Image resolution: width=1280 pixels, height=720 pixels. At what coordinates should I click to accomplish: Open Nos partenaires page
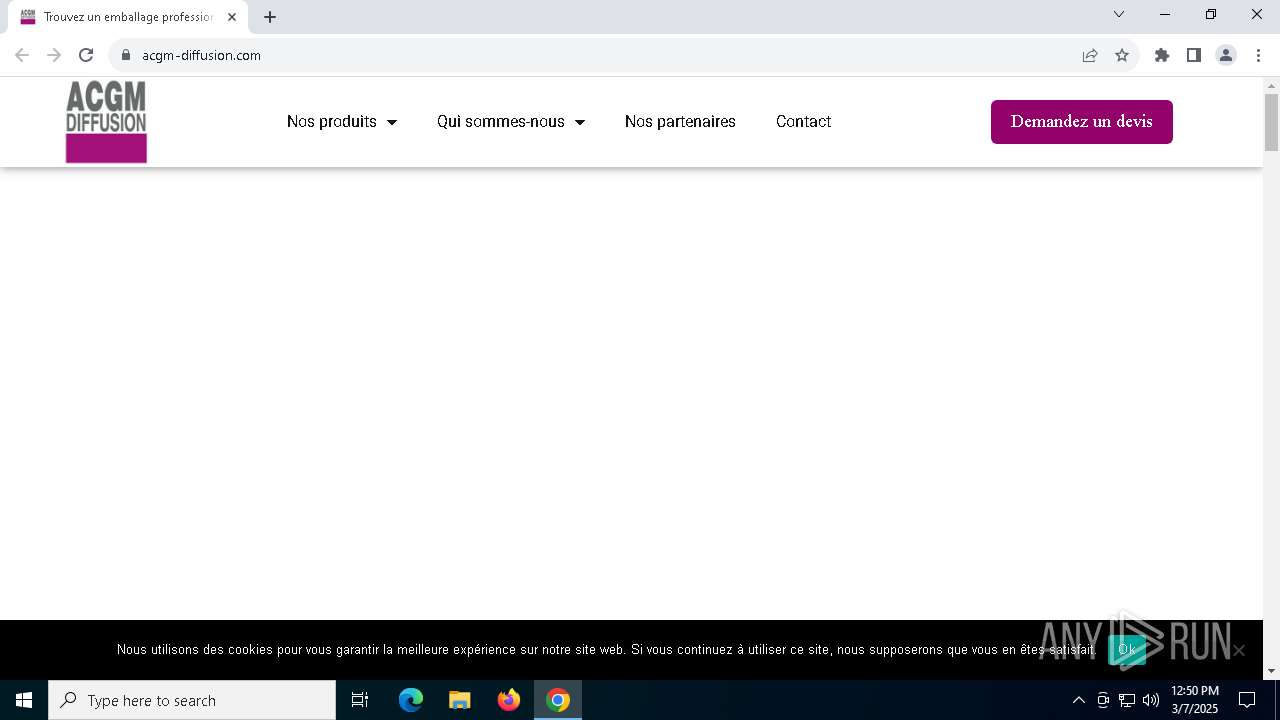[680, 121]
